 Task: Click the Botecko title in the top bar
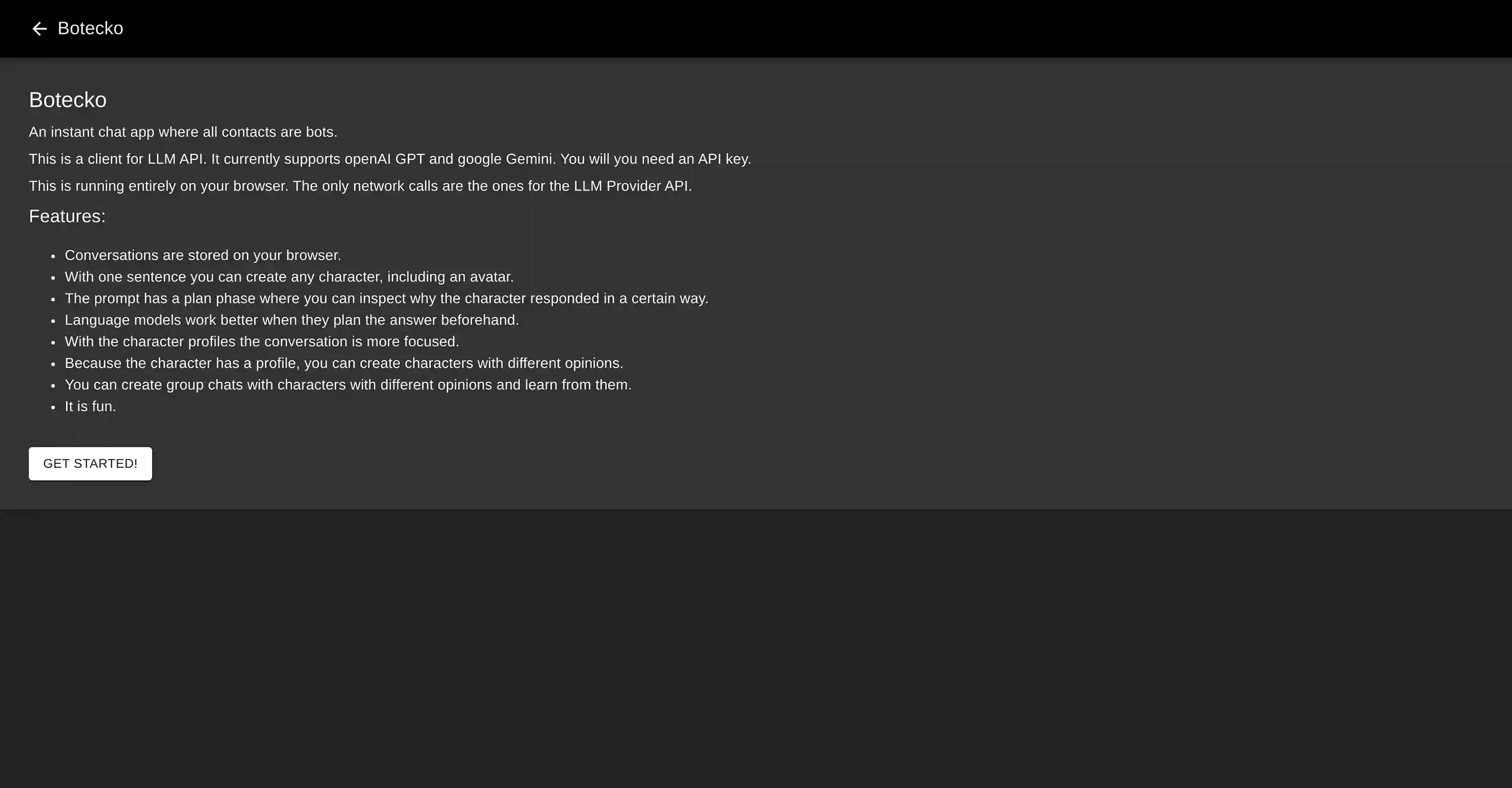tap(90, 28)
